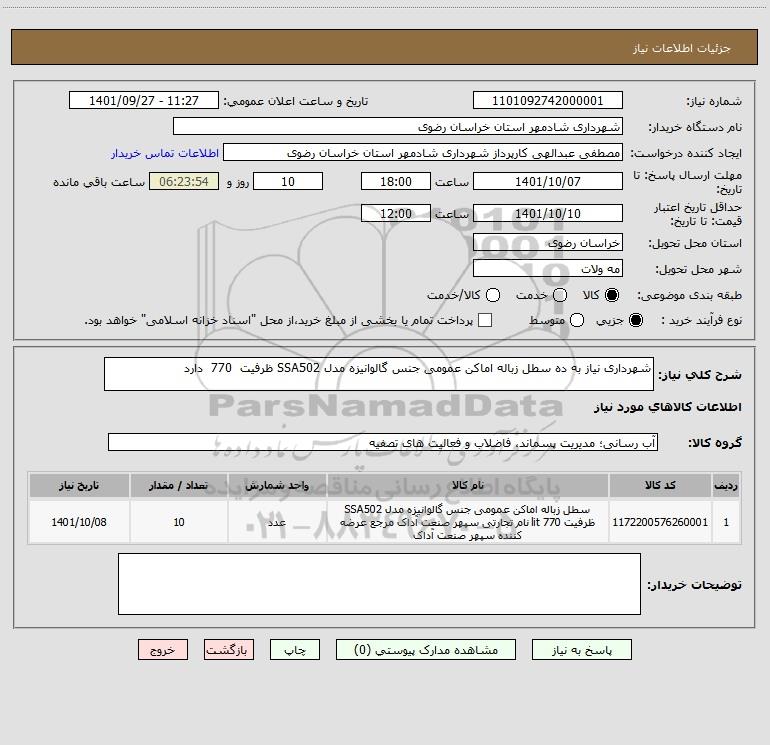Click the پاسخ به نیاز button
Image resolution: width=770 pixels, height=745 pixels.
tap(582, 650)
